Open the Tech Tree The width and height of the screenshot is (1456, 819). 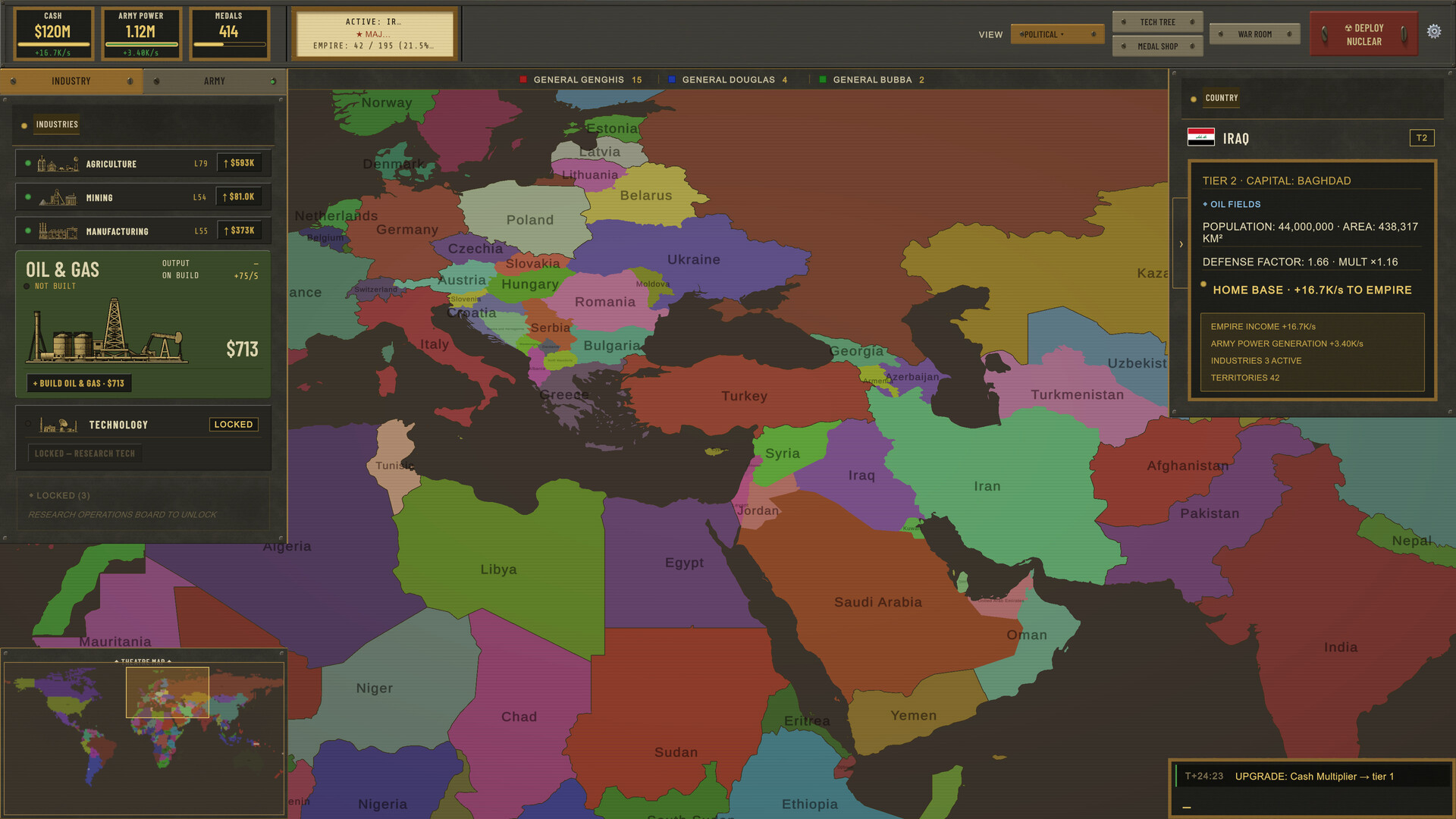coord(1157,23)
